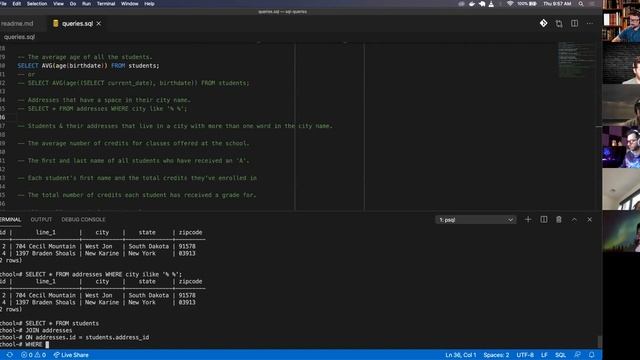Select the TERMINAL panel tab
Image resolution: width=640 pixels, height=360 pixels.
10,220
